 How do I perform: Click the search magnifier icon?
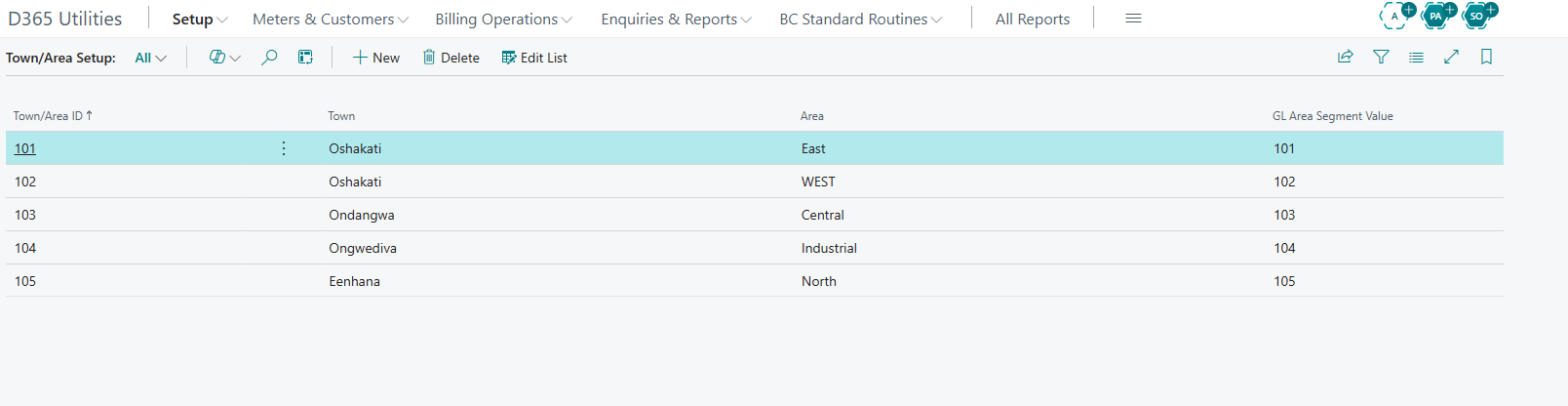[x=269, y=58]
